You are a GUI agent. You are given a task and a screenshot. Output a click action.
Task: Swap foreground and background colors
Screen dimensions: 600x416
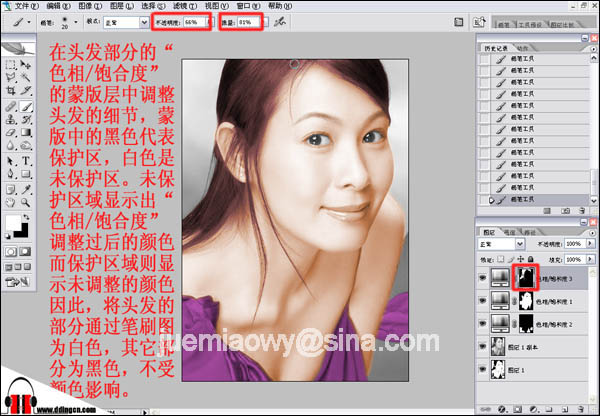point(26,217)
